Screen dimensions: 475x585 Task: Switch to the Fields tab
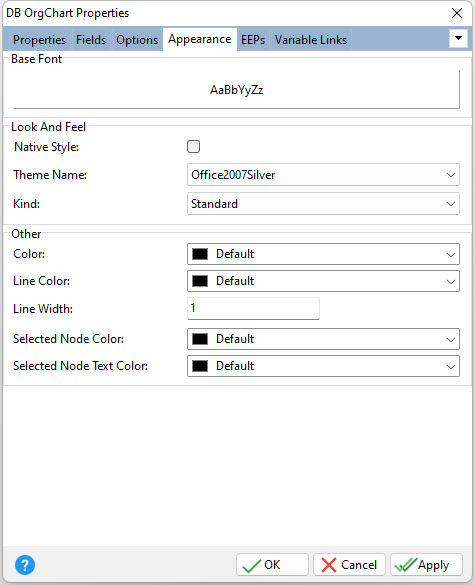(91, 40)
